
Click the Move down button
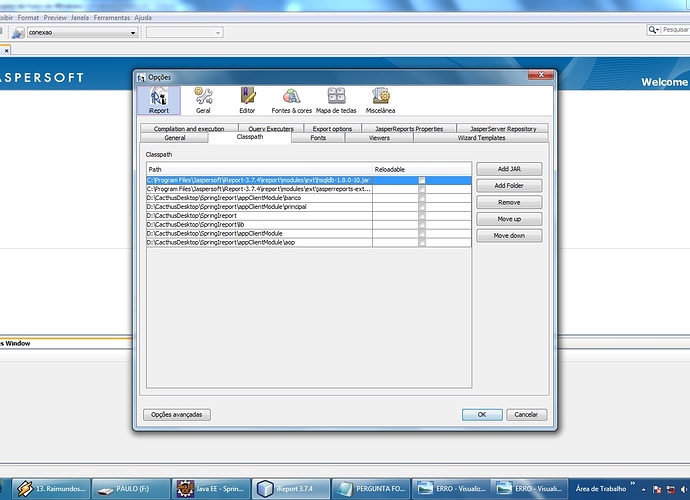(x=509, y=236)
